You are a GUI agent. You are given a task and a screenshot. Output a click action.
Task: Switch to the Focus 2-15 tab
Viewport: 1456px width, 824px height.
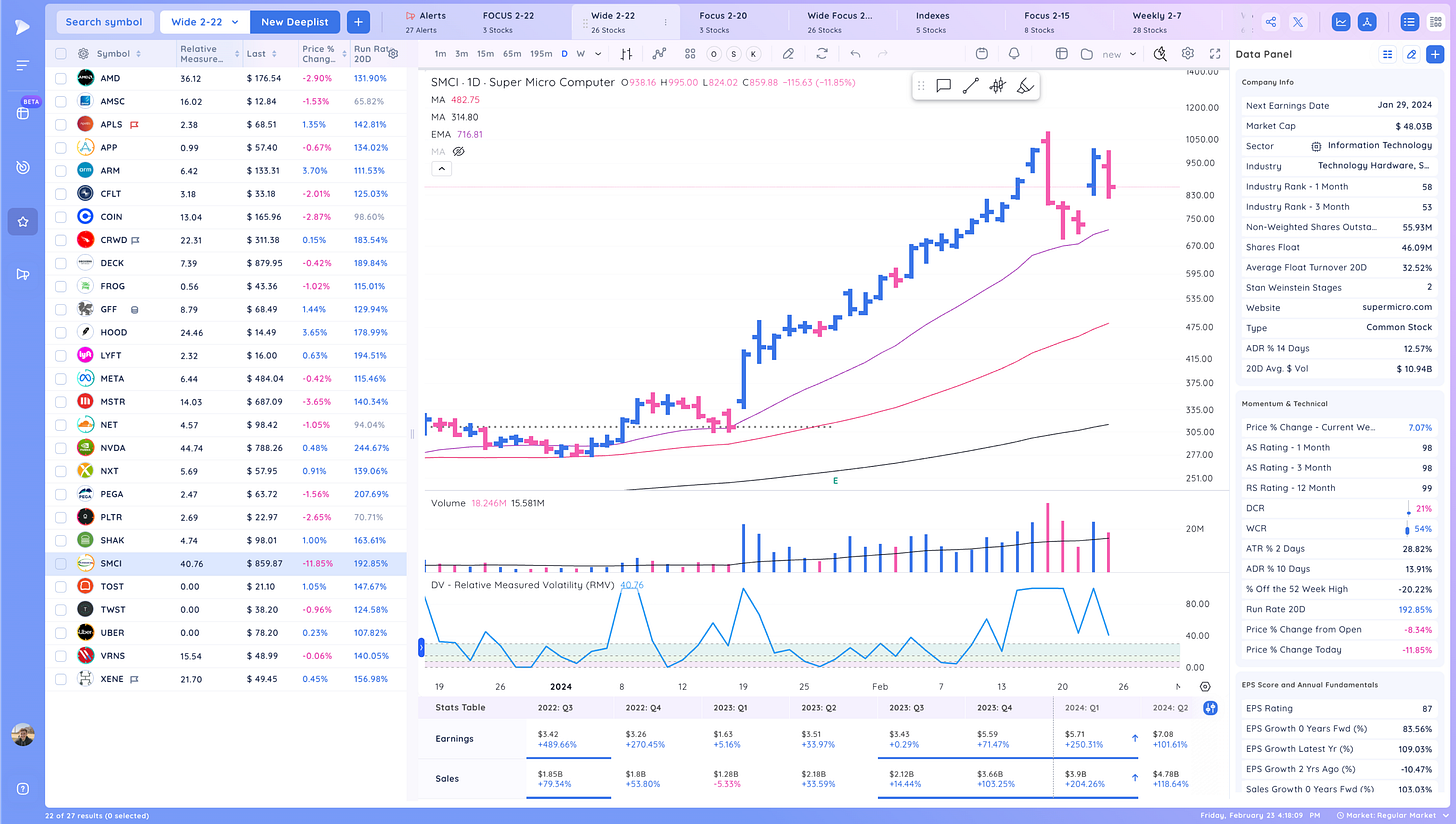tap(1049, 22)
